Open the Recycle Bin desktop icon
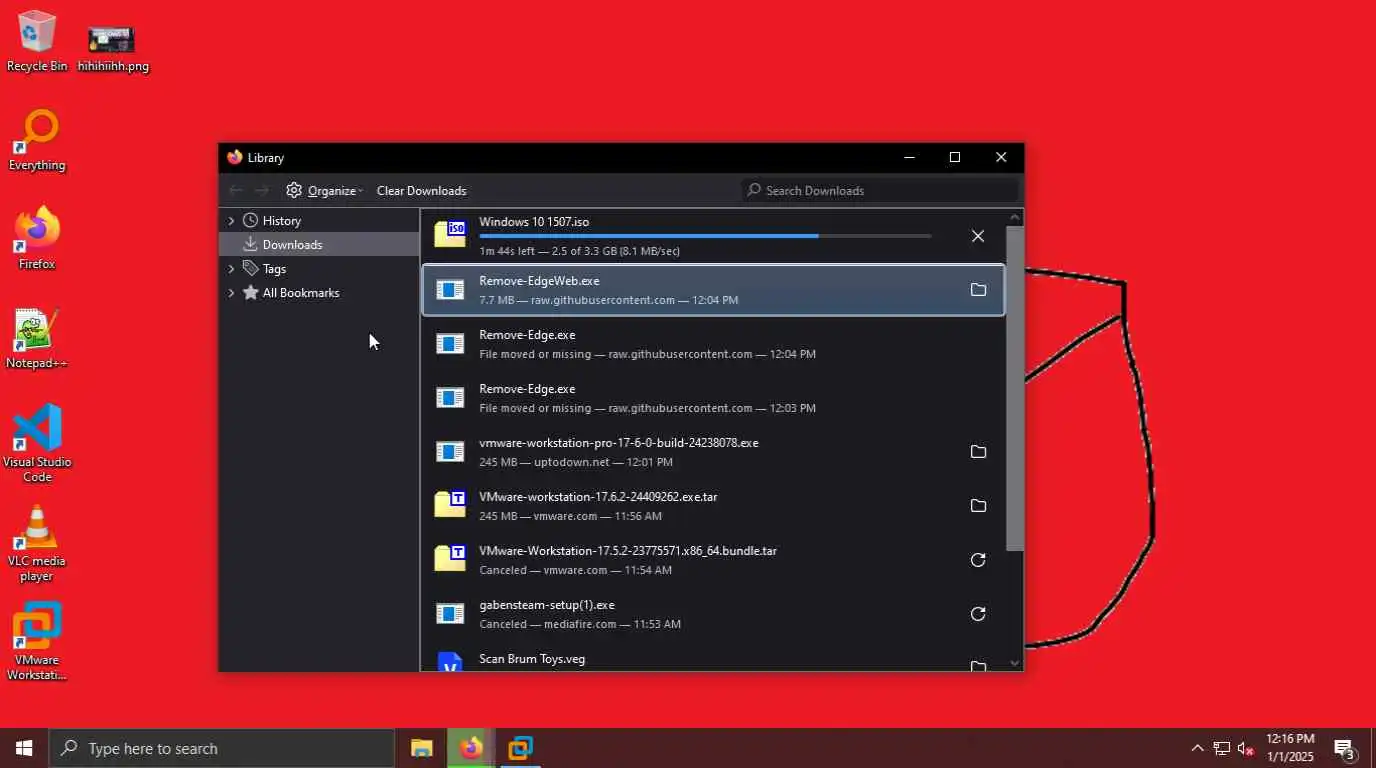Viewport: 1376px width, 768px height. coord(37,40)
